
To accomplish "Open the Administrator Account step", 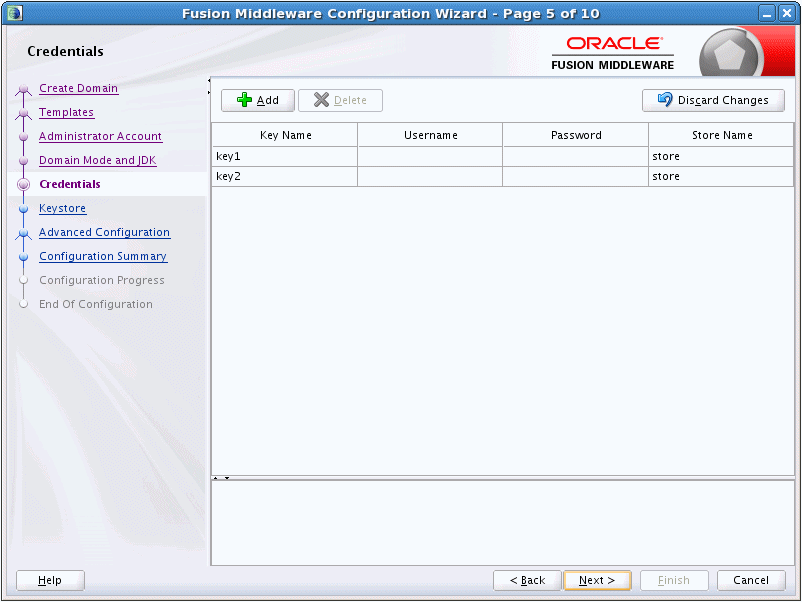I will pos(100,136).
